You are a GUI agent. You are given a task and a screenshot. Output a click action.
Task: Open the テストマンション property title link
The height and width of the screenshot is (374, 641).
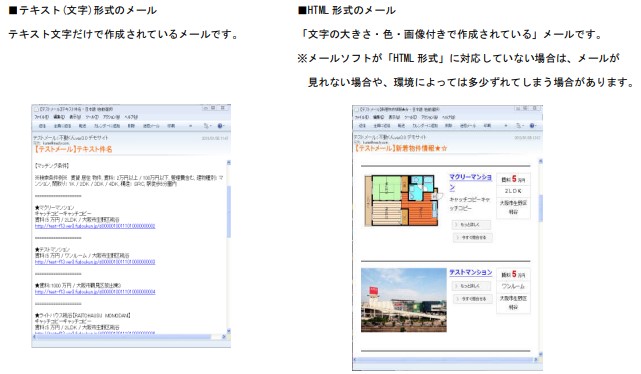pos(471,272)
